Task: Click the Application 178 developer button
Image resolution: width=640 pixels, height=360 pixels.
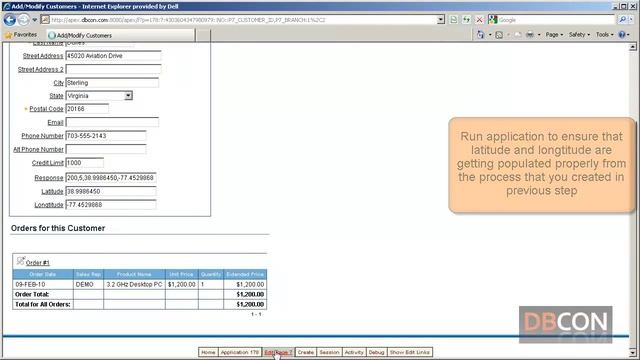Action: coord(240,352)
